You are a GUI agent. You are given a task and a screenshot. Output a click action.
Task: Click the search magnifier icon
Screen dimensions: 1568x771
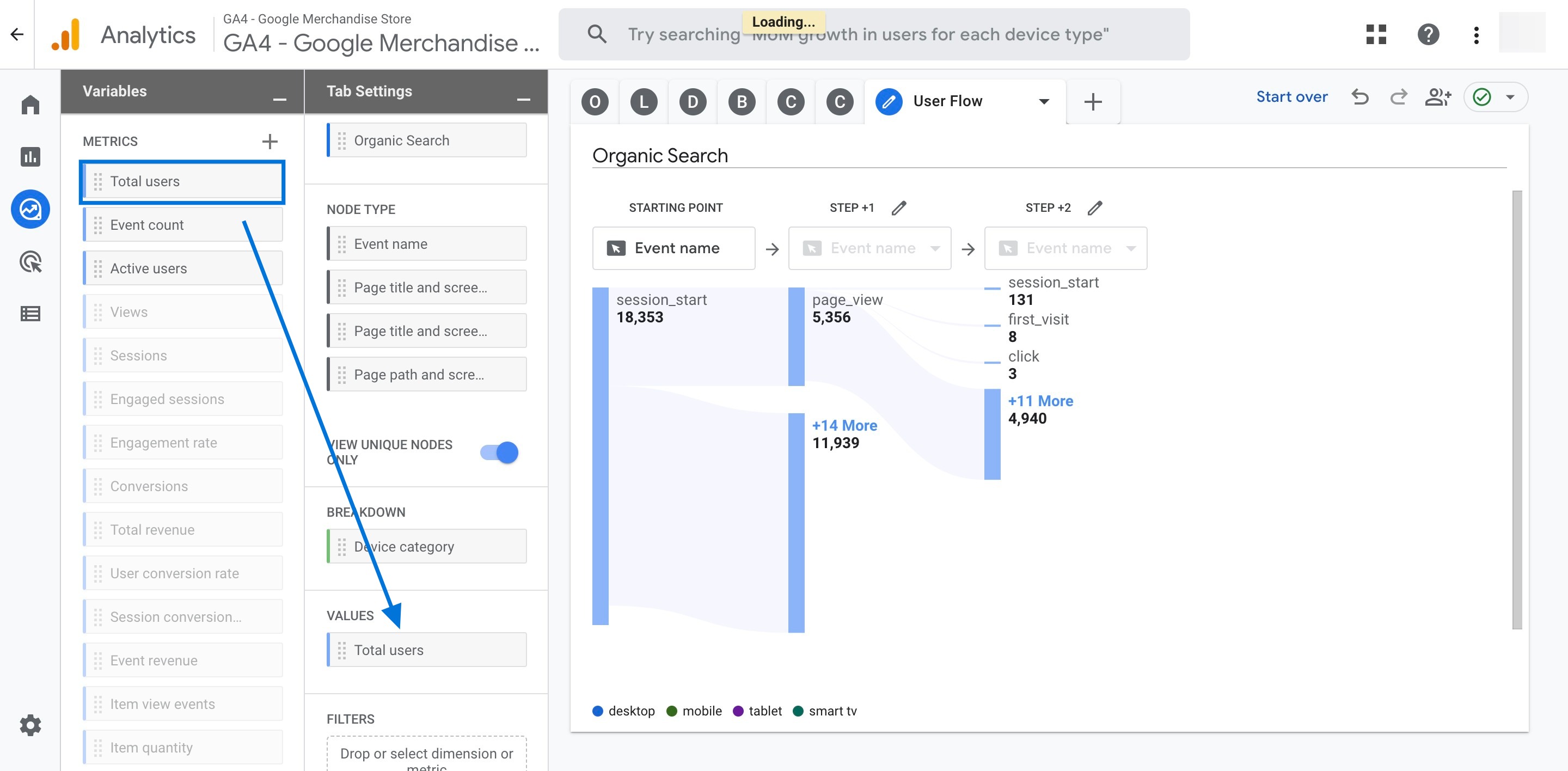point(597,34)
